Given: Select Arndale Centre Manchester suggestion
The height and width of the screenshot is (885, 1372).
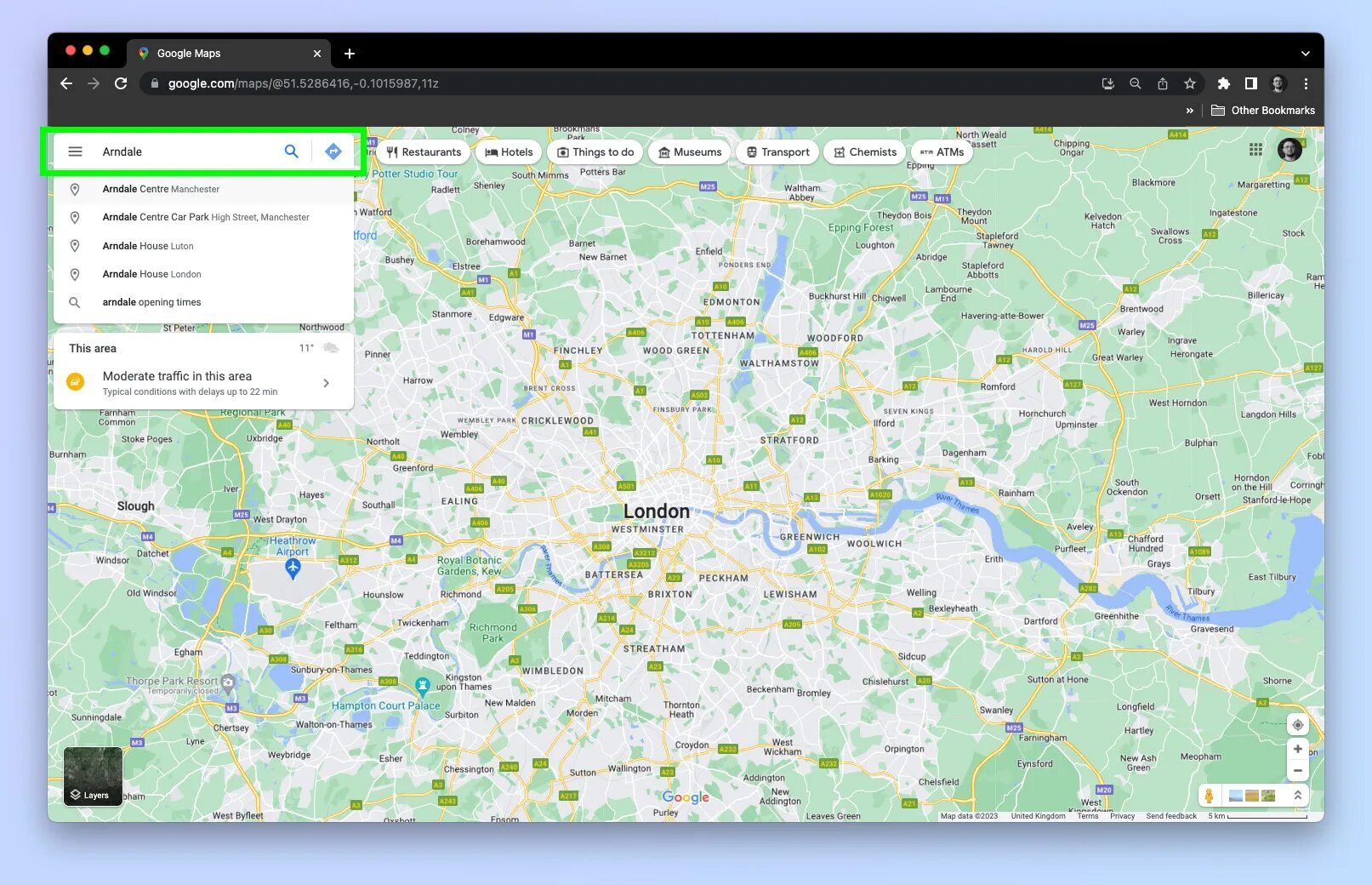Looking at the screenshot, I should tap(203, 189).
